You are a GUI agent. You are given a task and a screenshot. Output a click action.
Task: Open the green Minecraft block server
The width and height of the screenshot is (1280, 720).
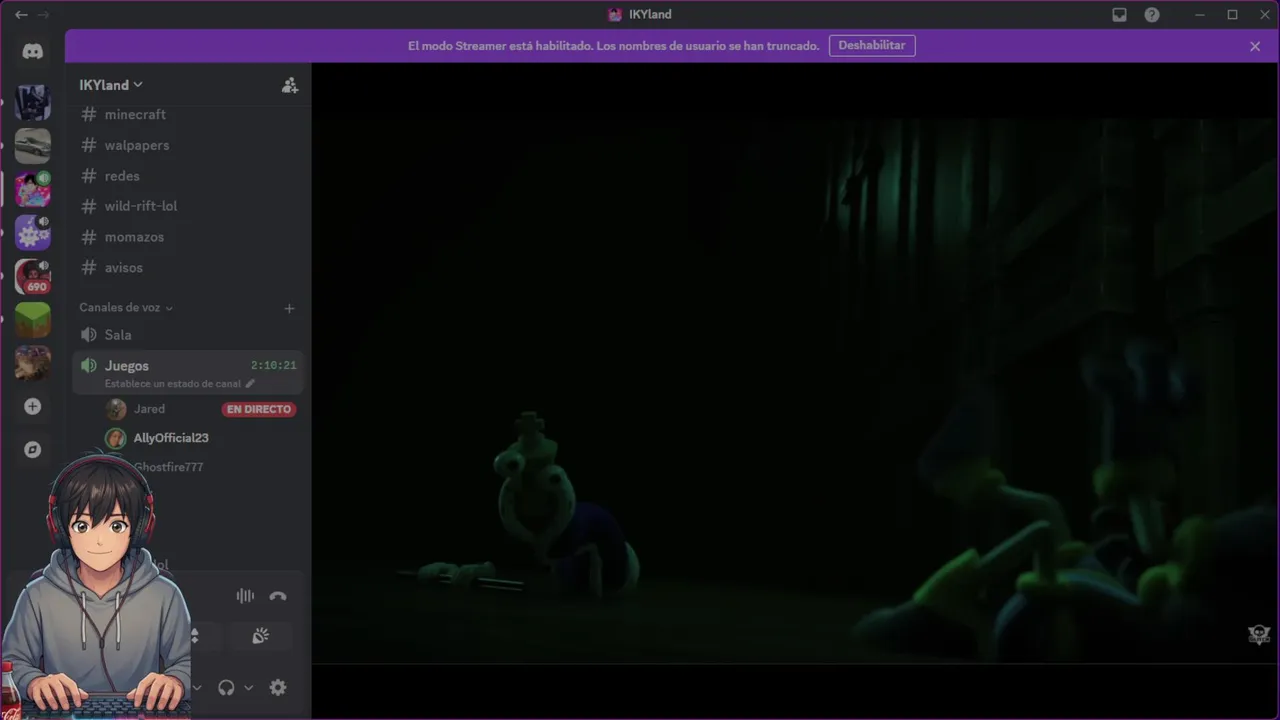(x=33, y=319)
